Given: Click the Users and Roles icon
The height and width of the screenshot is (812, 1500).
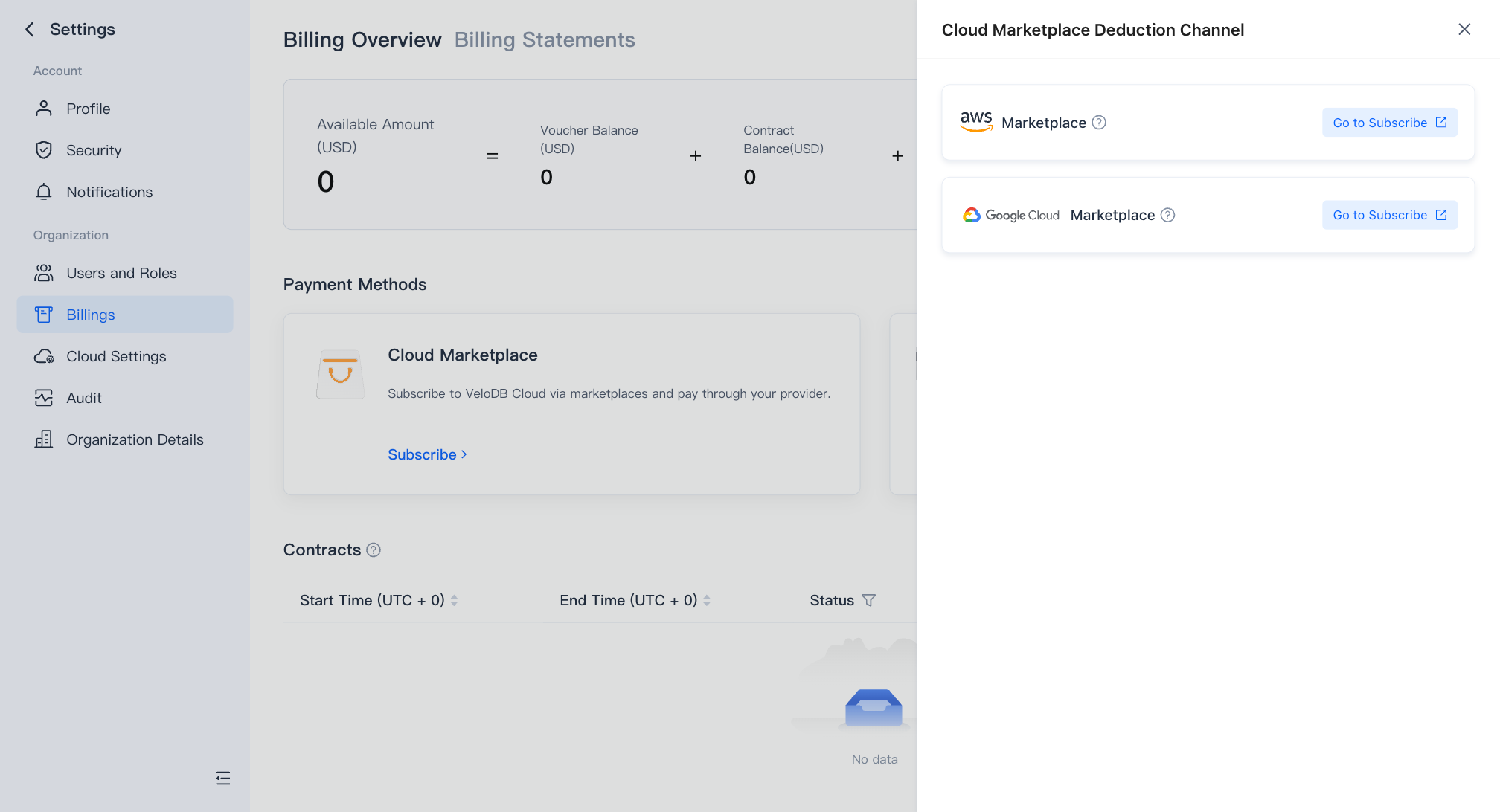Looking at the screenshot, I should (x=44, y=273).
